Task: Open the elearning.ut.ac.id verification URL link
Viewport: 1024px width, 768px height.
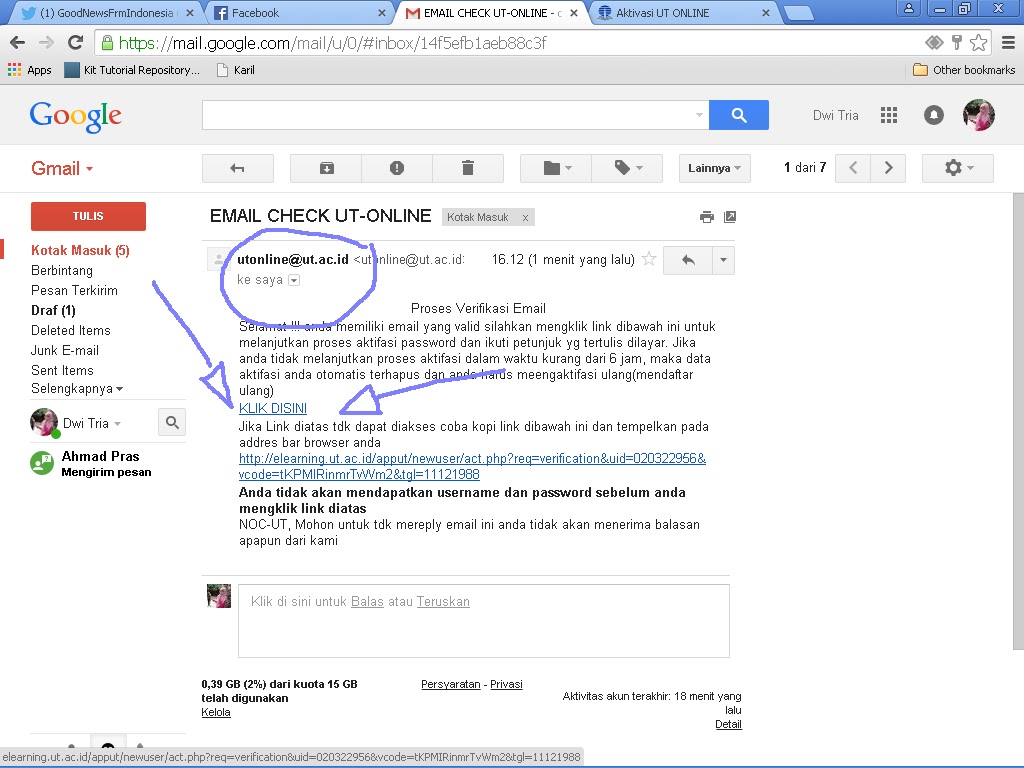Action: (x=472, y=466)
